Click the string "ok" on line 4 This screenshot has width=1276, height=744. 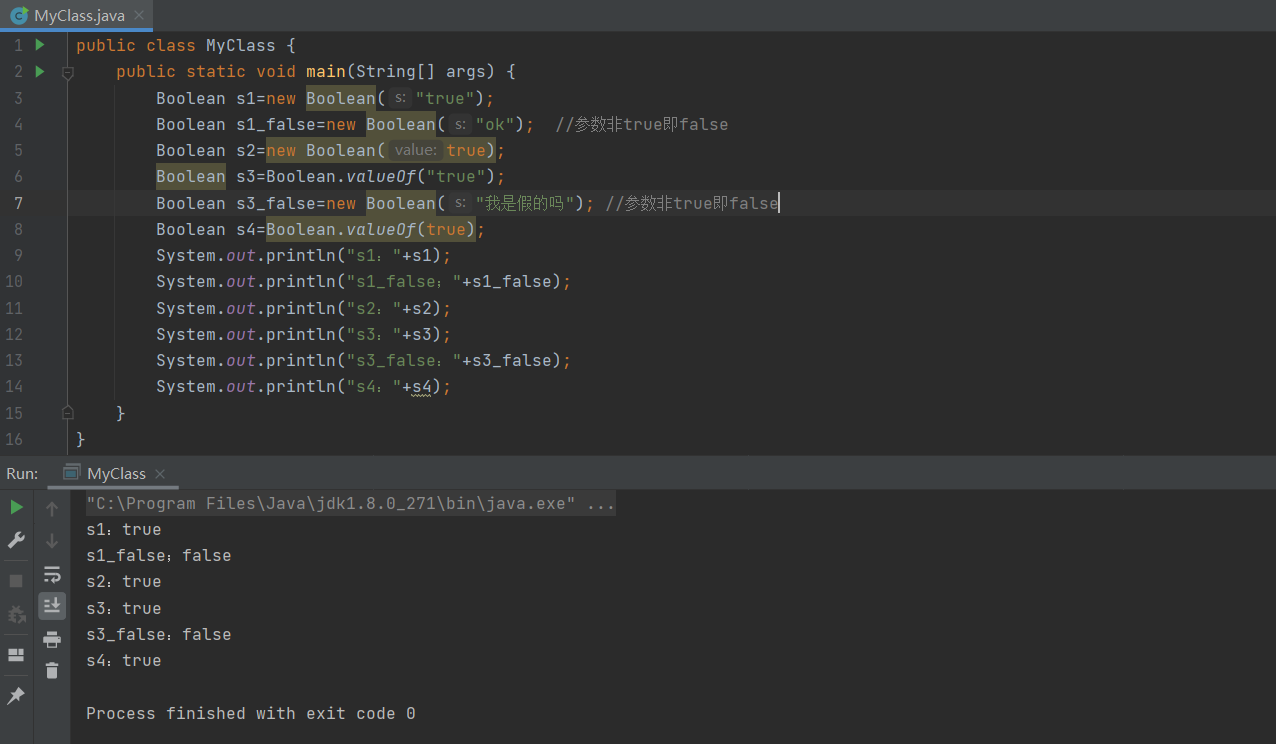[494, 124]
